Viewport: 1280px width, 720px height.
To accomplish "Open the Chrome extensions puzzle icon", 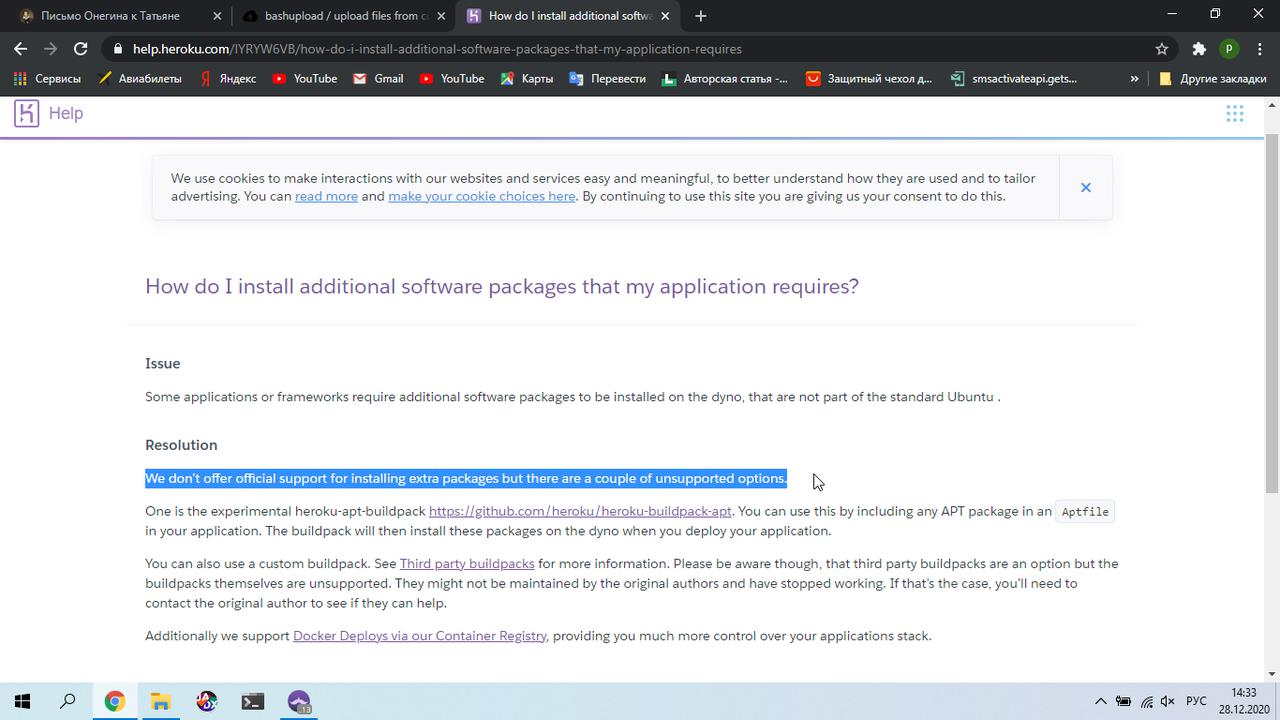I will (1199, 48).
